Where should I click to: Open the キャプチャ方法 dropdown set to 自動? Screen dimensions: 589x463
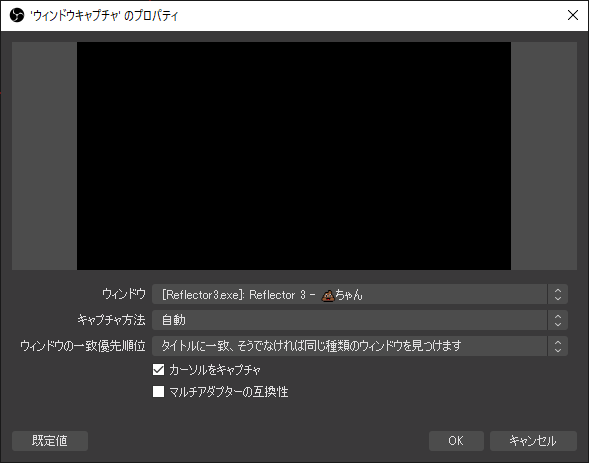[359, 320]
